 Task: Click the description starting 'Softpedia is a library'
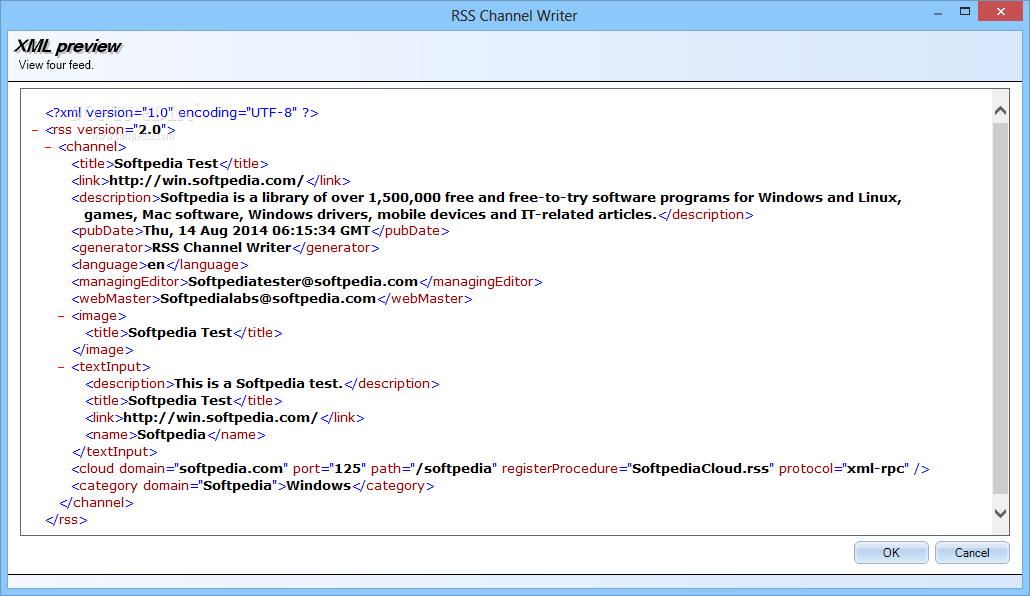click(487, 206)
